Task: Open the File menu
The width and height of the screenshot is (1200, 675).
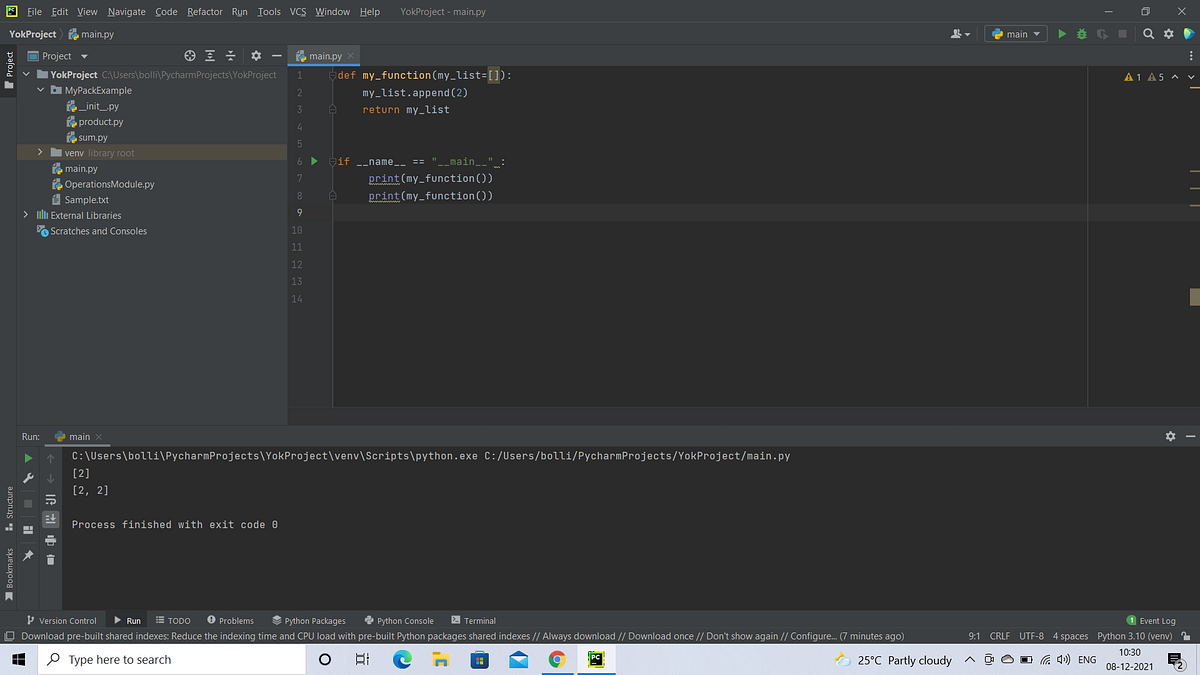Action: click(x=34, y=11)
